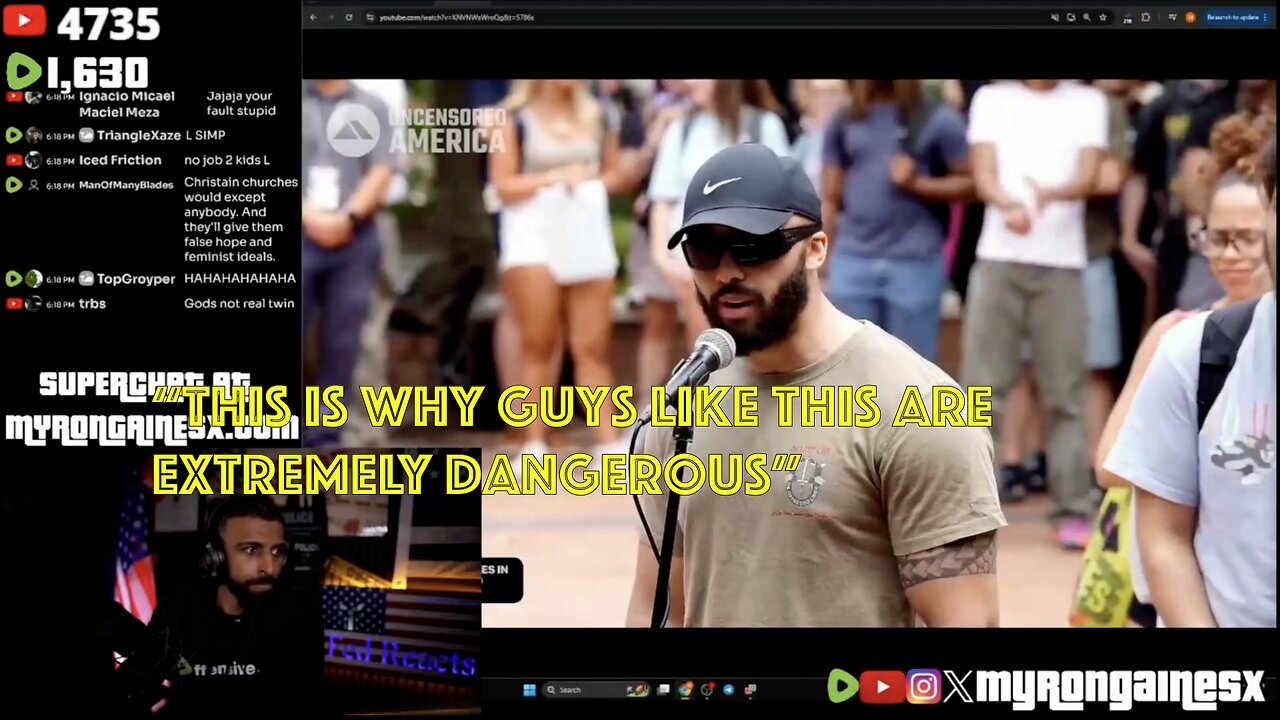Image resolution: width=1280 pixels, height=720 pixels.
Task: Click the orange profile avatar in Chrome
Action: [x=1190, y=17]
